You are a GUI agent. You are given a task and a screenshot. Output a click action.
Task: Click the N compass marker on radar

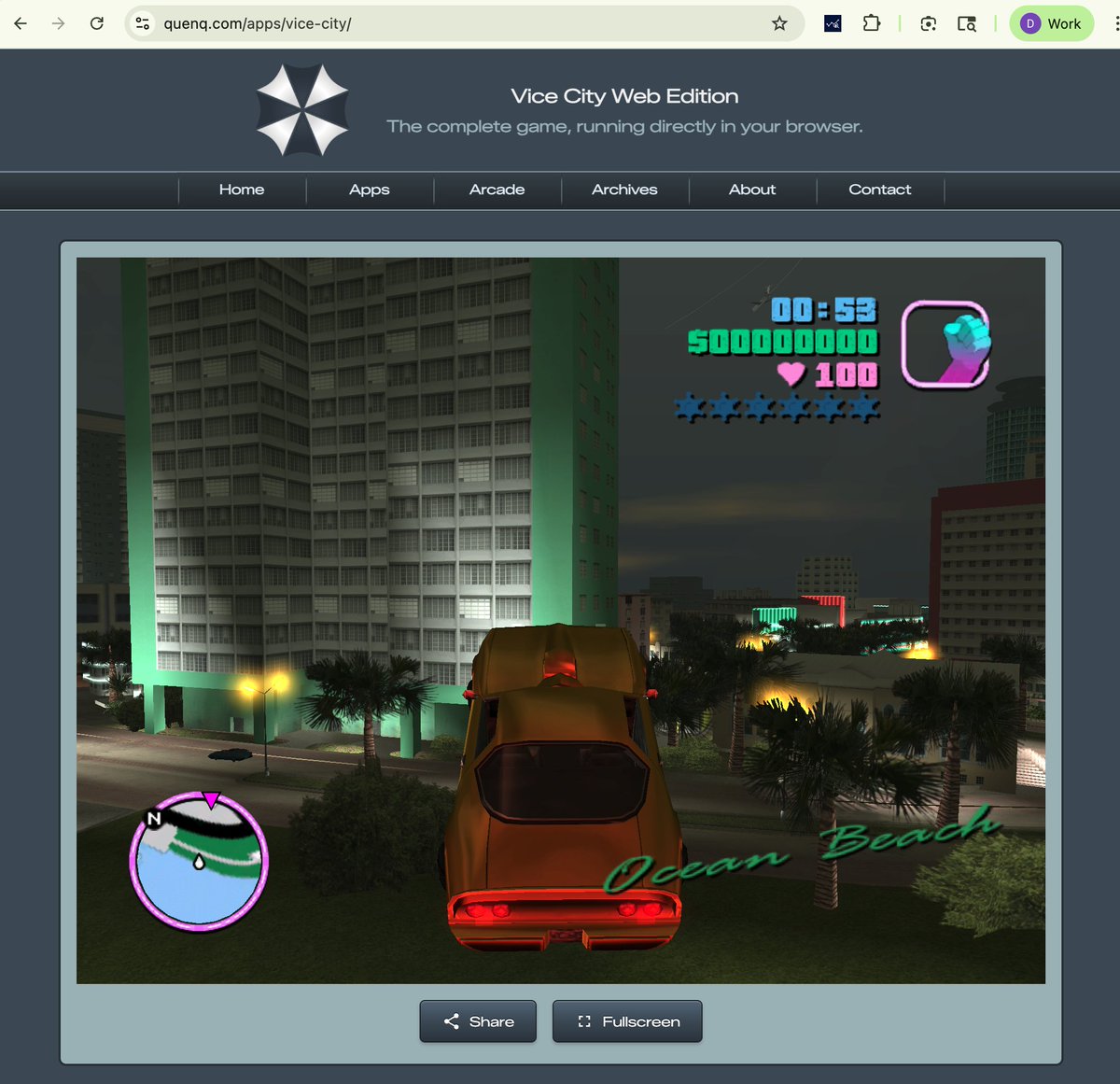coord(154,819)
